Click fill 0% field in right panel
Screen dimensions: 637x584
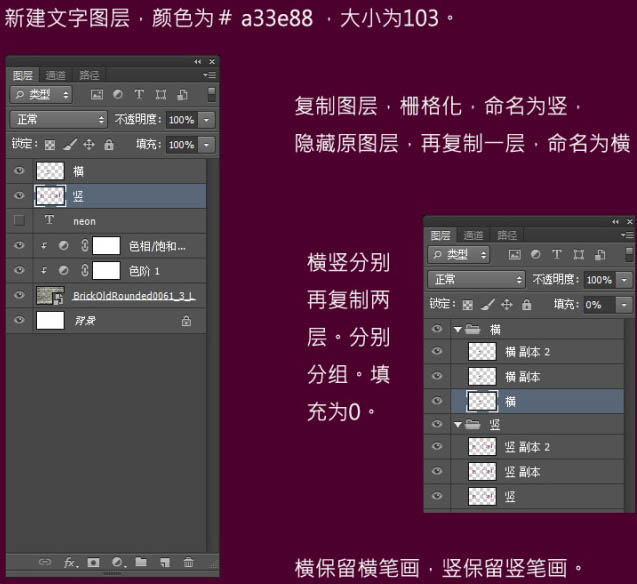(600, 305)
